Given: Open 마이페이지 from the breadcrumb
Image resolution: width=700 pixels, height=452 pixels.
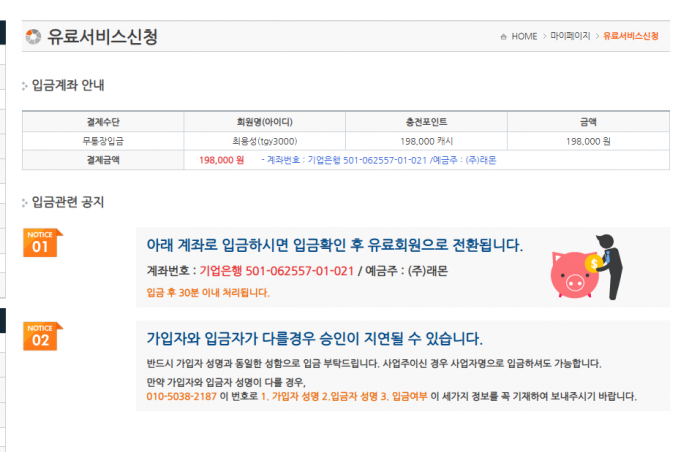Looking at the screenshot, I should pos(570,37).
